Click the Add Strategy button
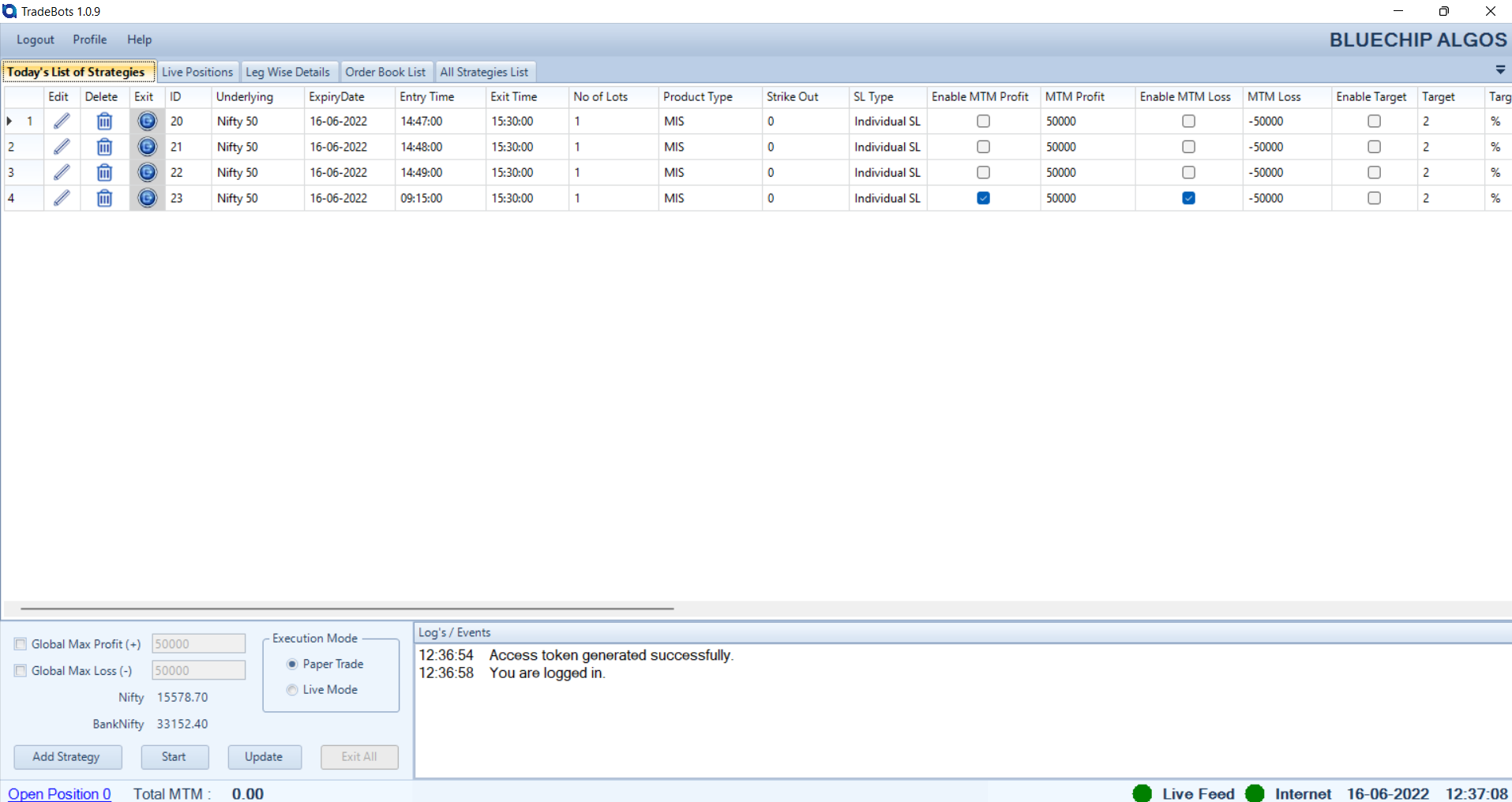The width and height of the screenshot is (1512, 802). pyautogui.click(x=67, y=756)
